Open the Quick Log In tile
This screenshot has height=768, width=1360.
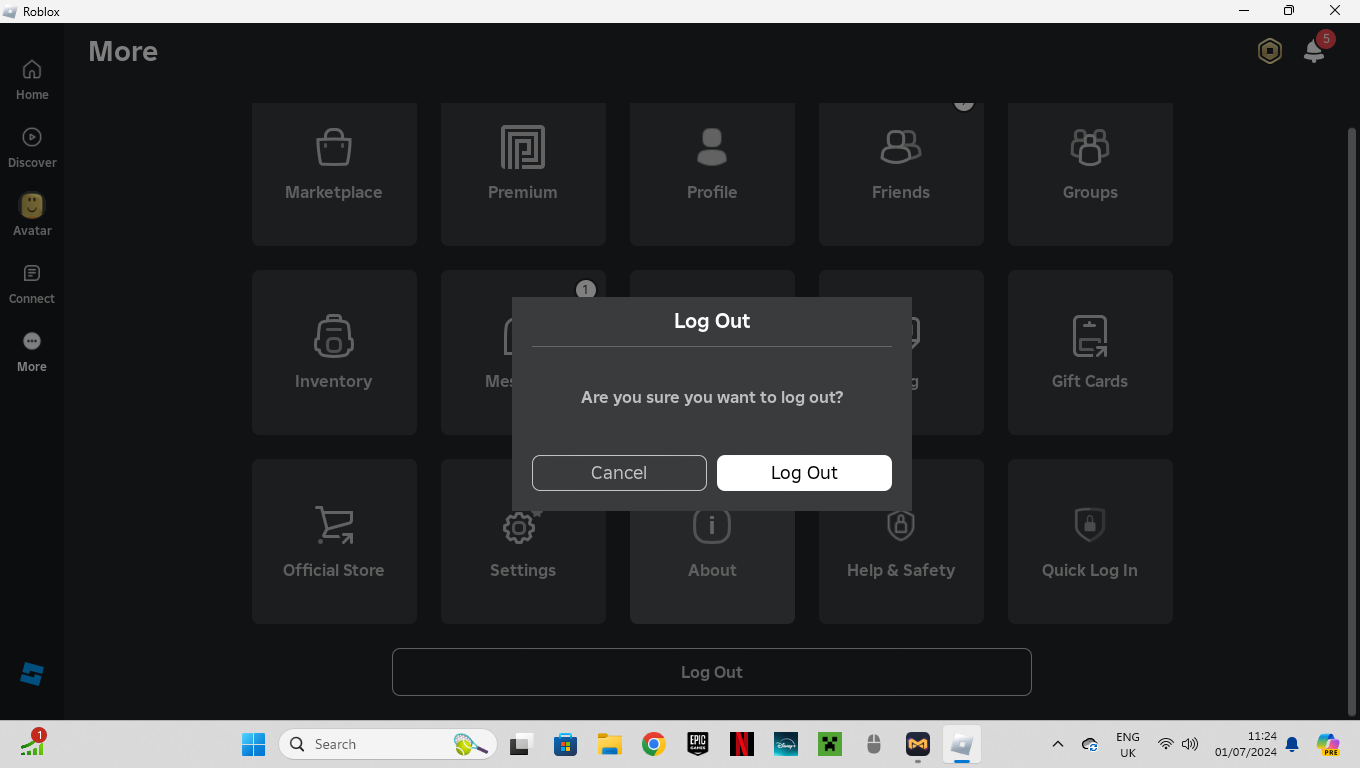coord(1090,541)
